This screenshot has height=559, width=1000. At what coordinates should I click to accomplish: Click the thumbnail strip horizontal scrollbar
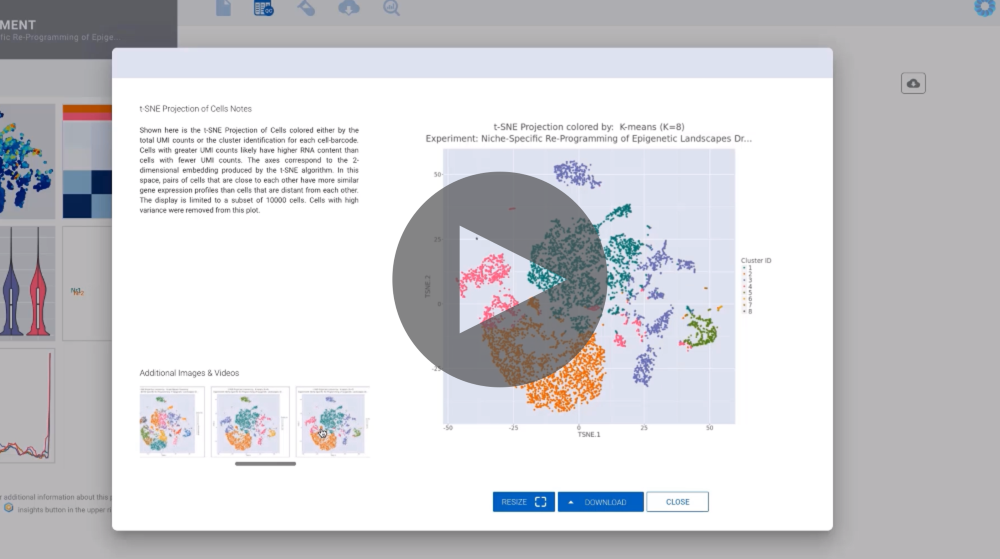point(265,464)
